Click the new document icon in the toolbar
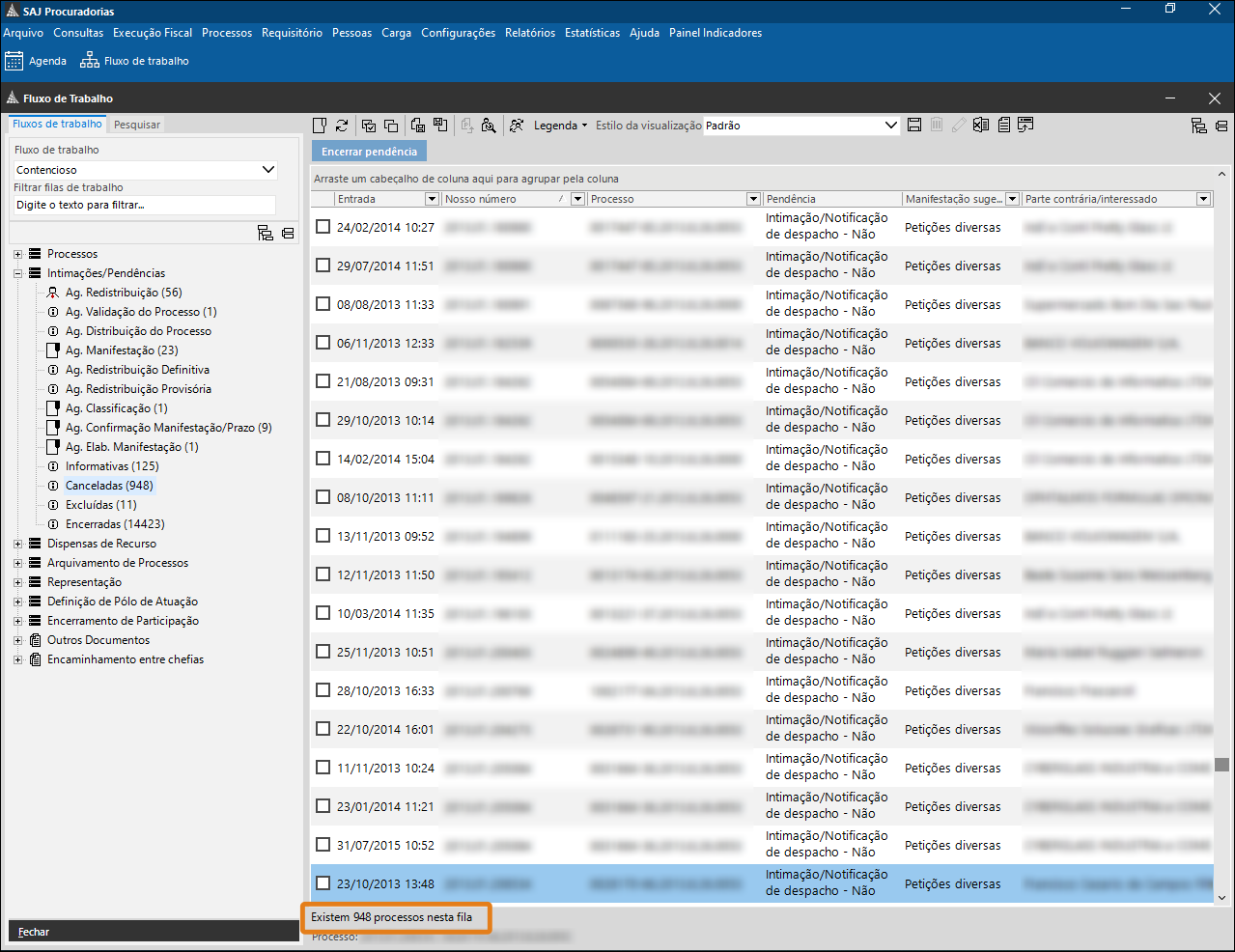The width and height of the screenshot is (1235, 952). click(320, 126)
